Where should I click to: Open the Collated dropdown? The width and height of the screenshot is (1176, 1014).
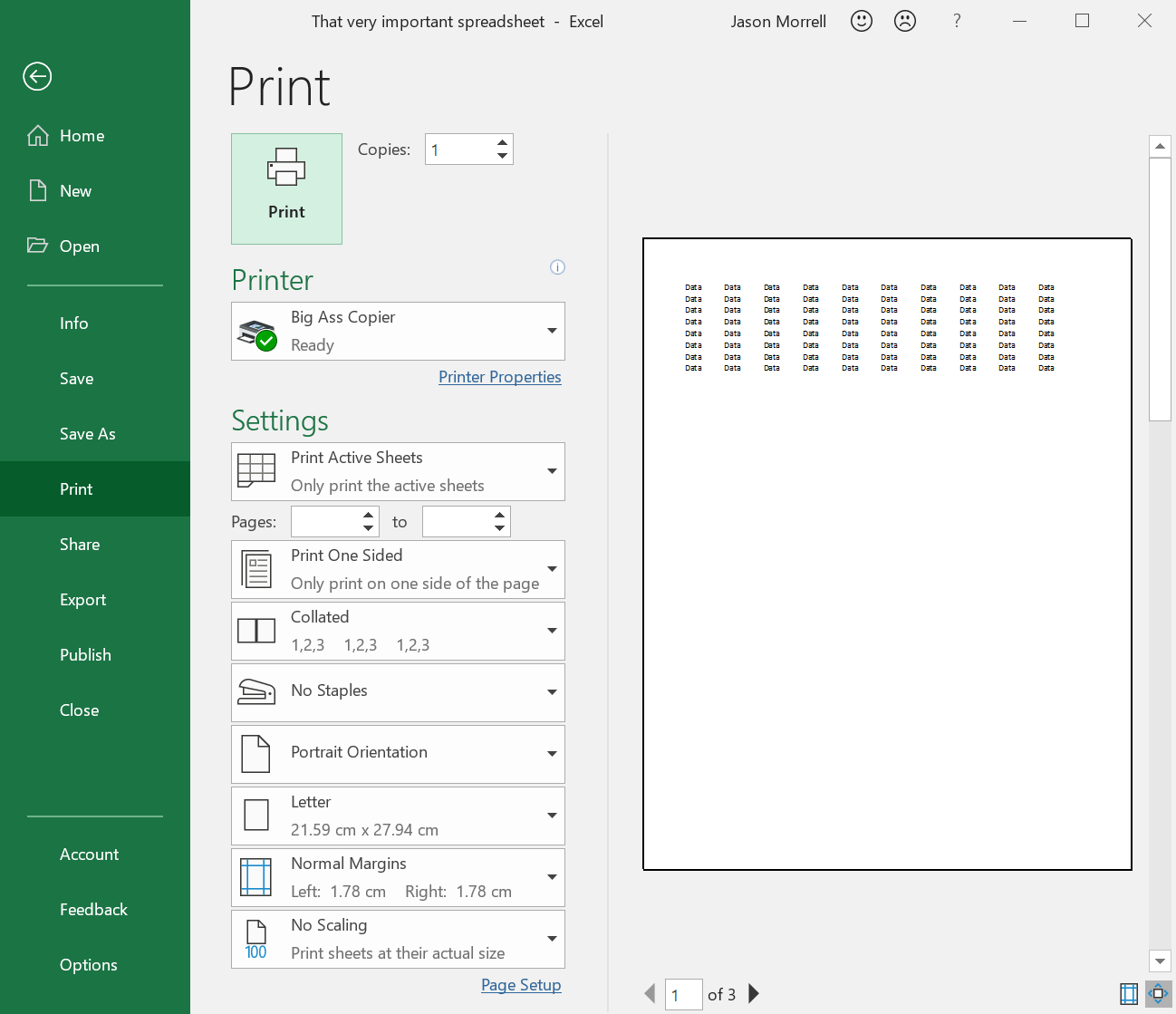(398, 631)
